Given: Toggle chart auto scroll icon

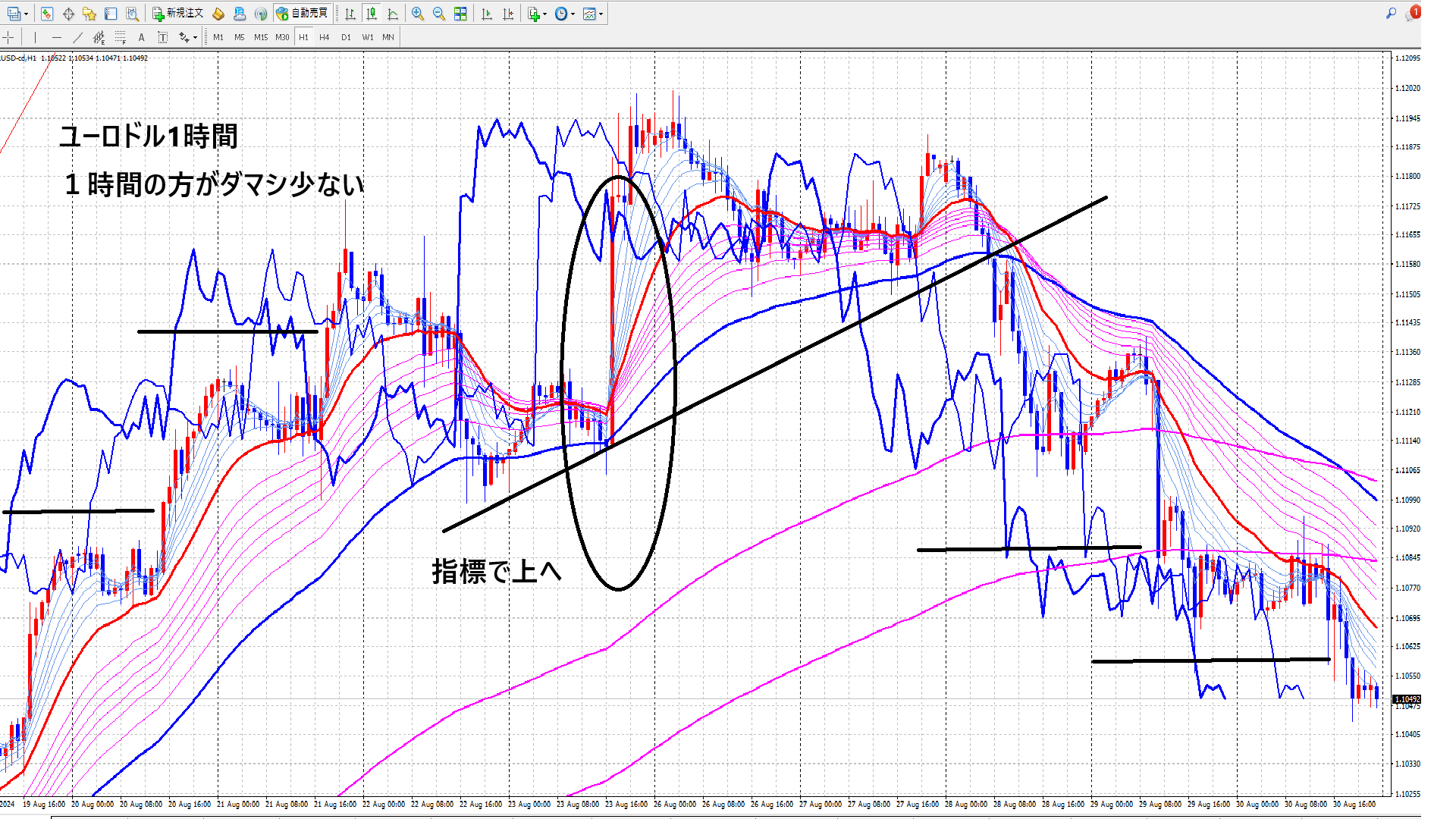Looking at the screenshot, I should 487,14.
